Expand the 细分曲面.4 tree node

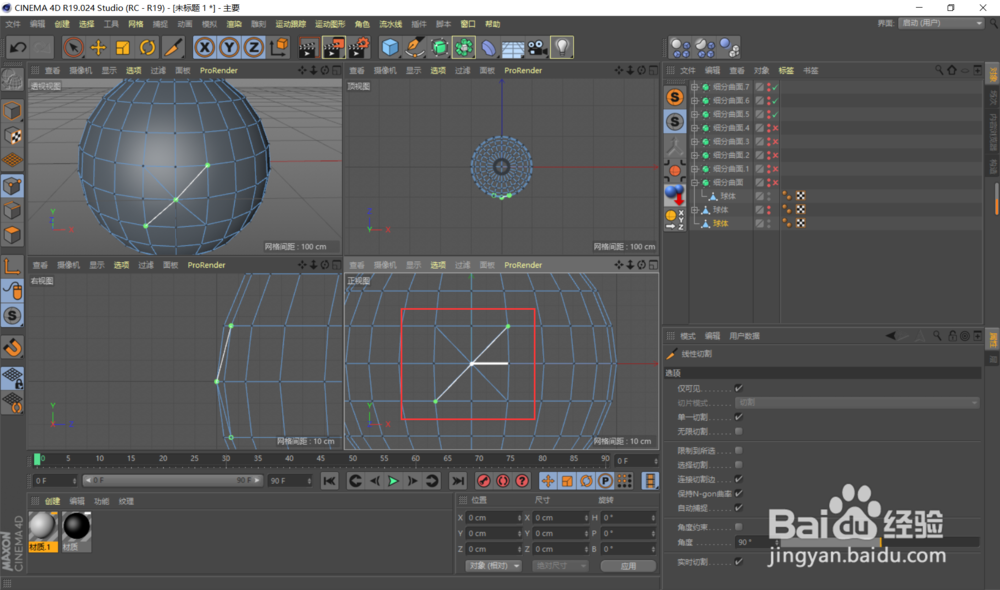click(695, 128)
